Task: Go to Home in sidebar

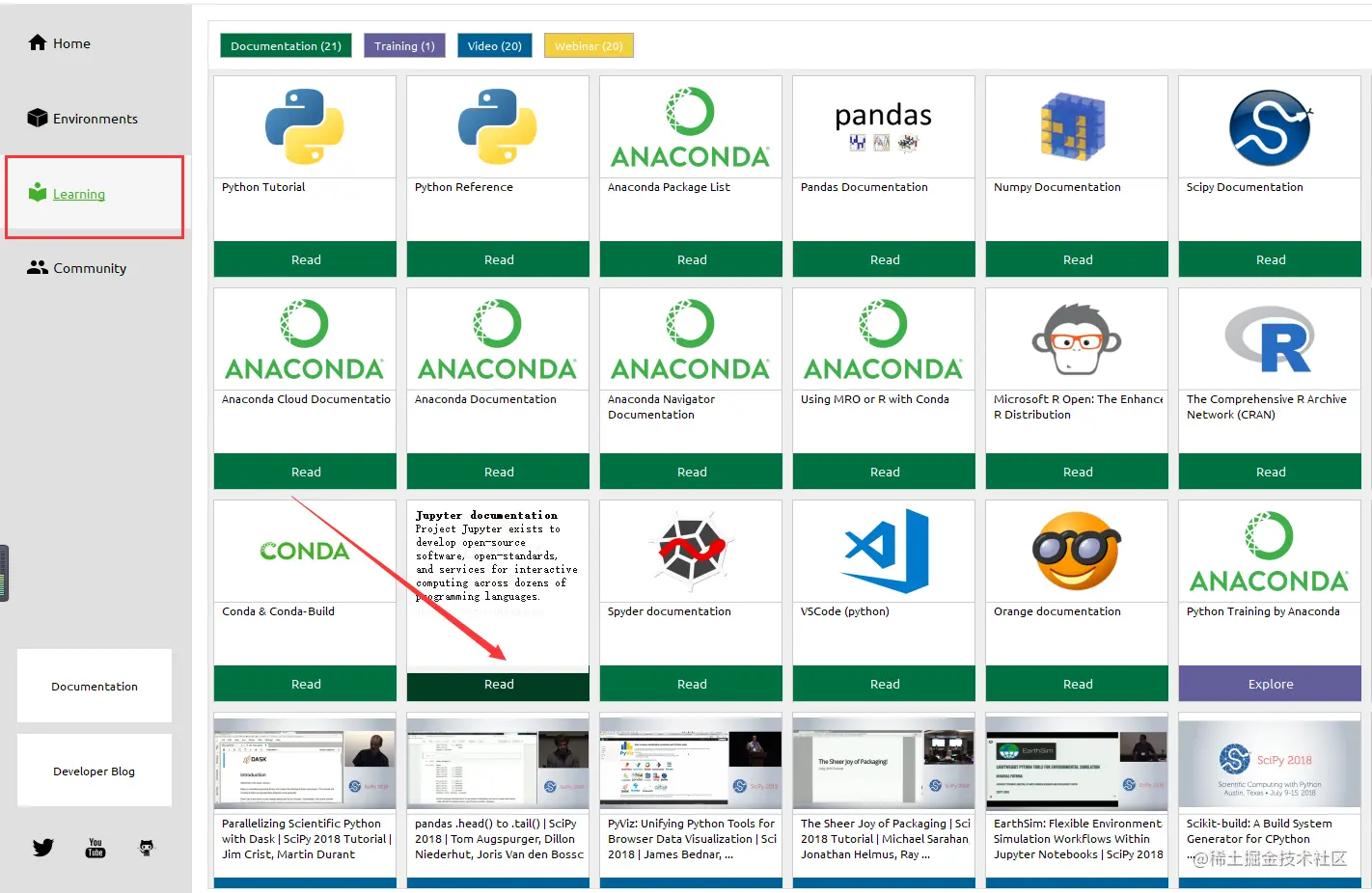Action: (x=71, y=43)
